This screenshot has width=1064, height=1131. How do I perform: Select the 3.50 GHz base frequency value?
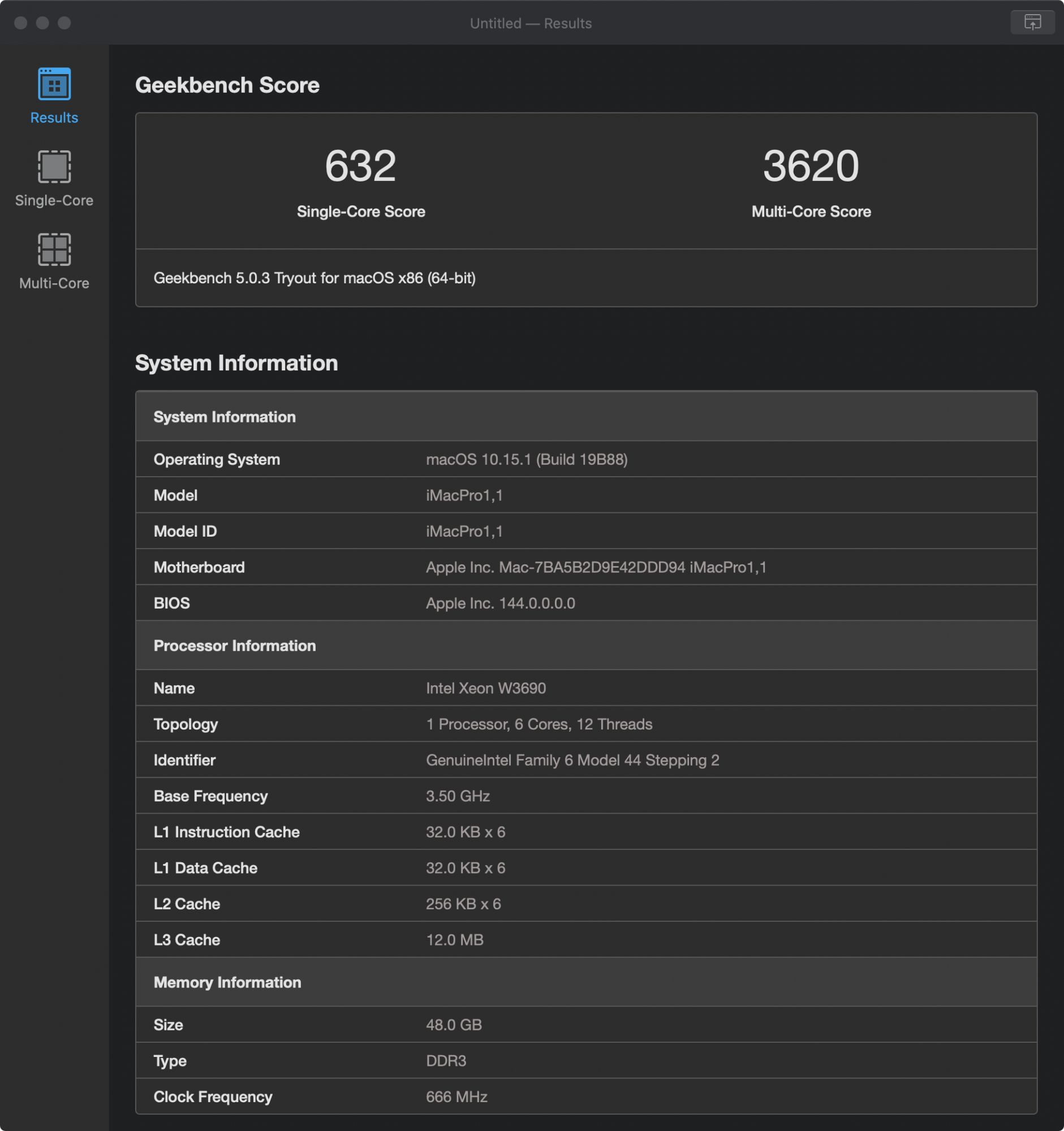click(458, 796)
